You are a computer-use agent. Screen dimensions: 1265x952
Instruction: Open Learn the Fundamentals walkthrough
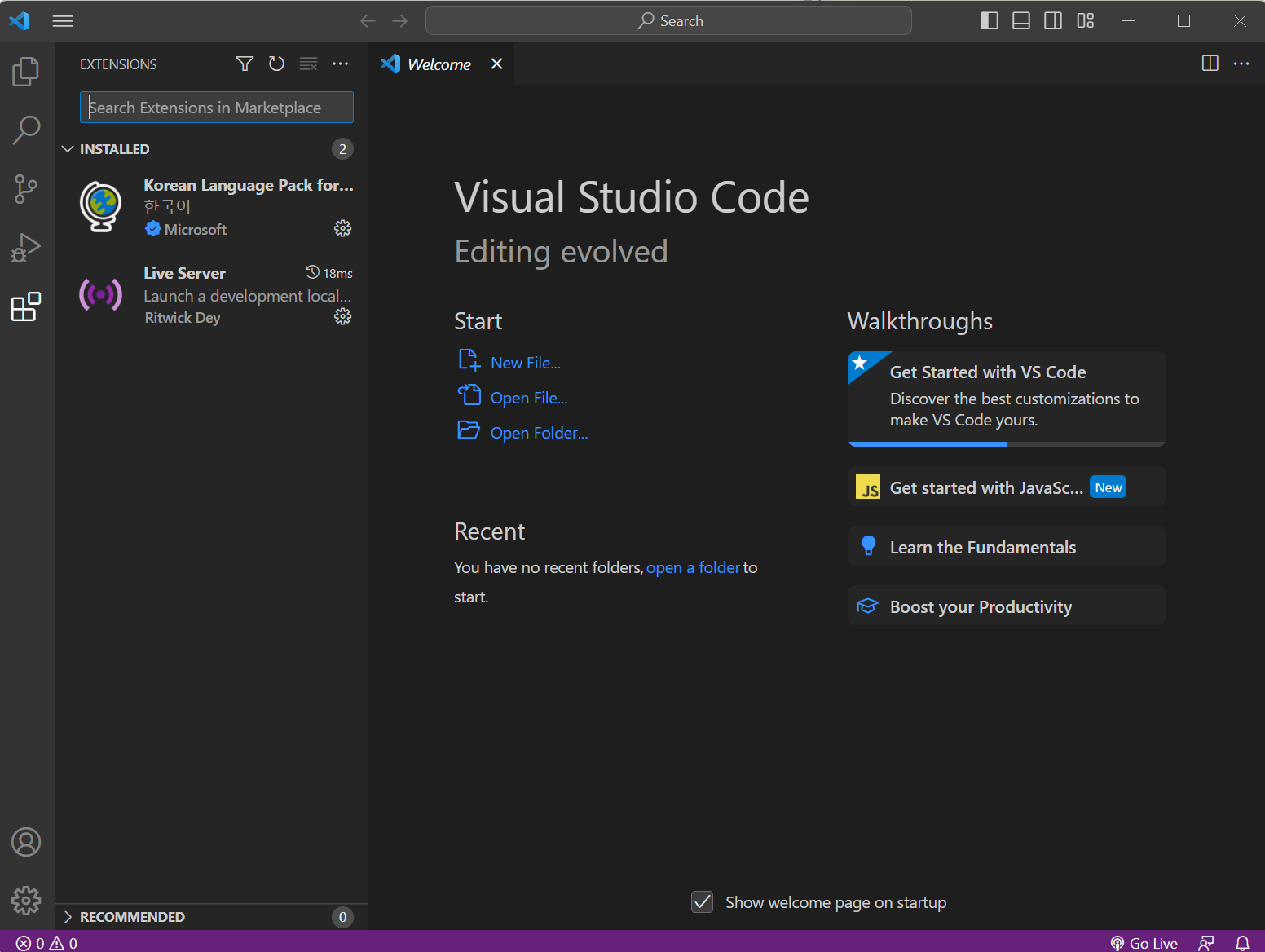point(1007,547)
